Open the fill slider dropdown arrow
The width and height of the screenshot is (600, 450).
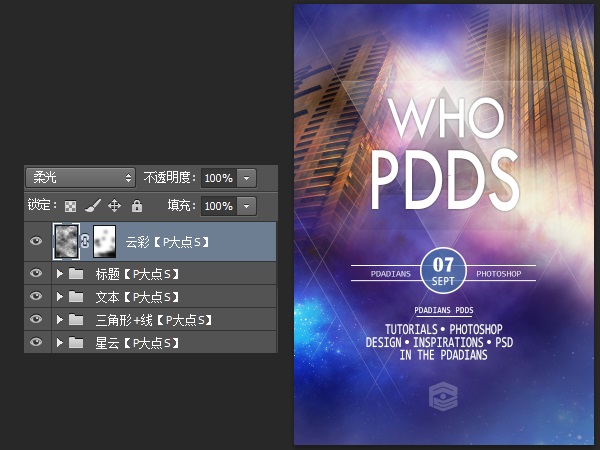coord(247,206)
